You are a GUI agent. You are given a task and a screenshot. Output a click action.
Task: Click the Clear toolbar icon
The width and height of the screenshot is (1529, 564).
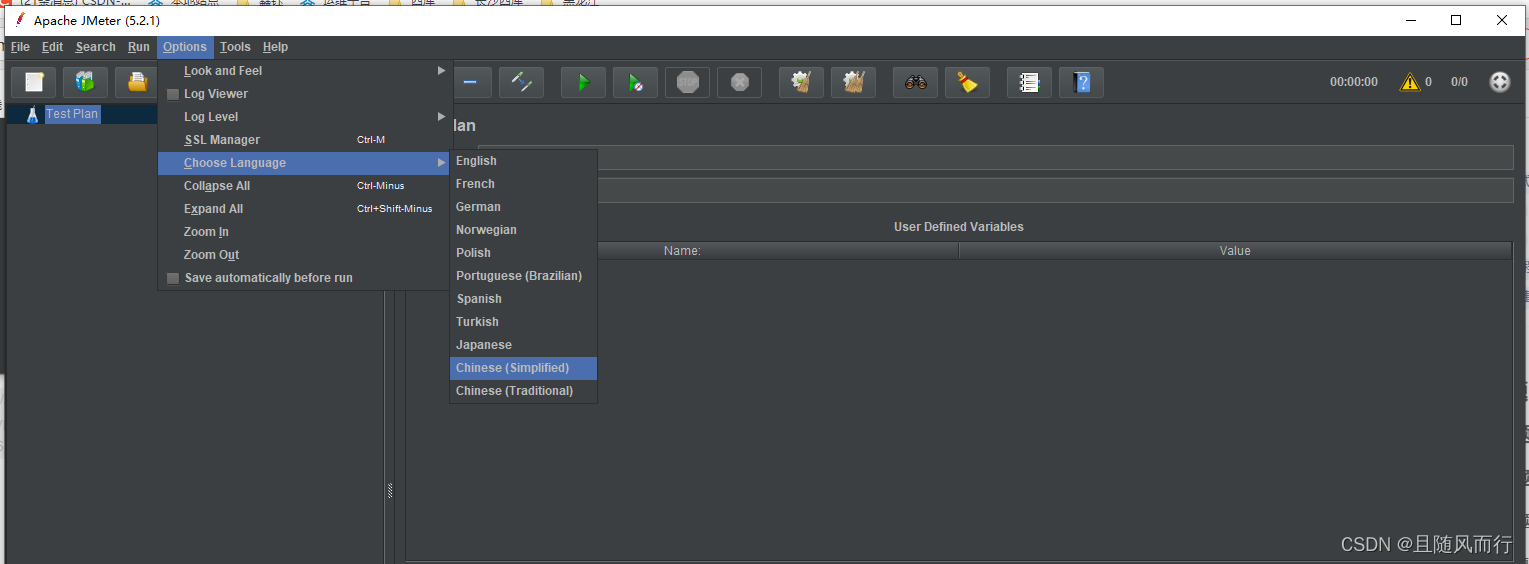pos(801,82)
